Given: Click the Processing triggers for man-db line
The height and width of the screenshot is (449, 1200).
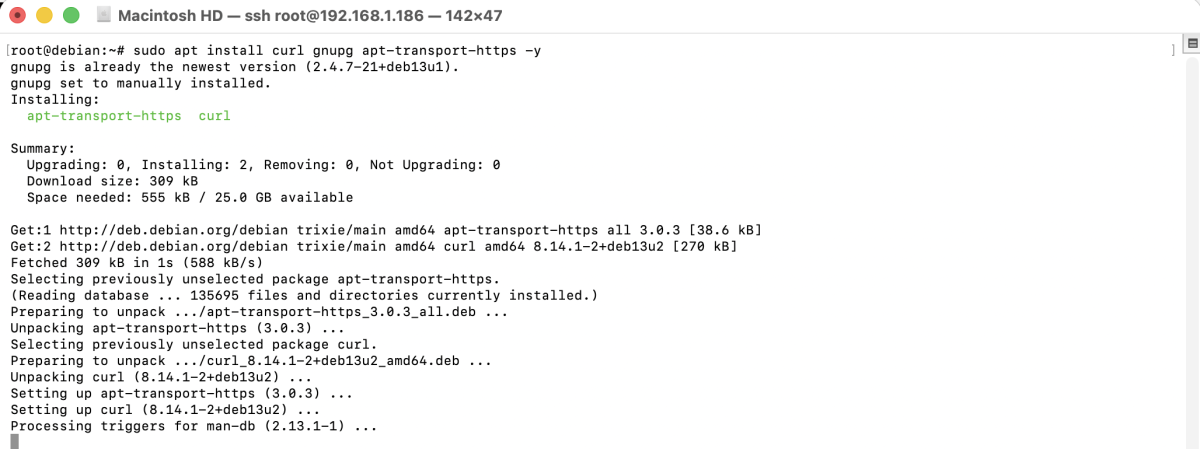Looking at the screenshot, I should coord(193,426).
